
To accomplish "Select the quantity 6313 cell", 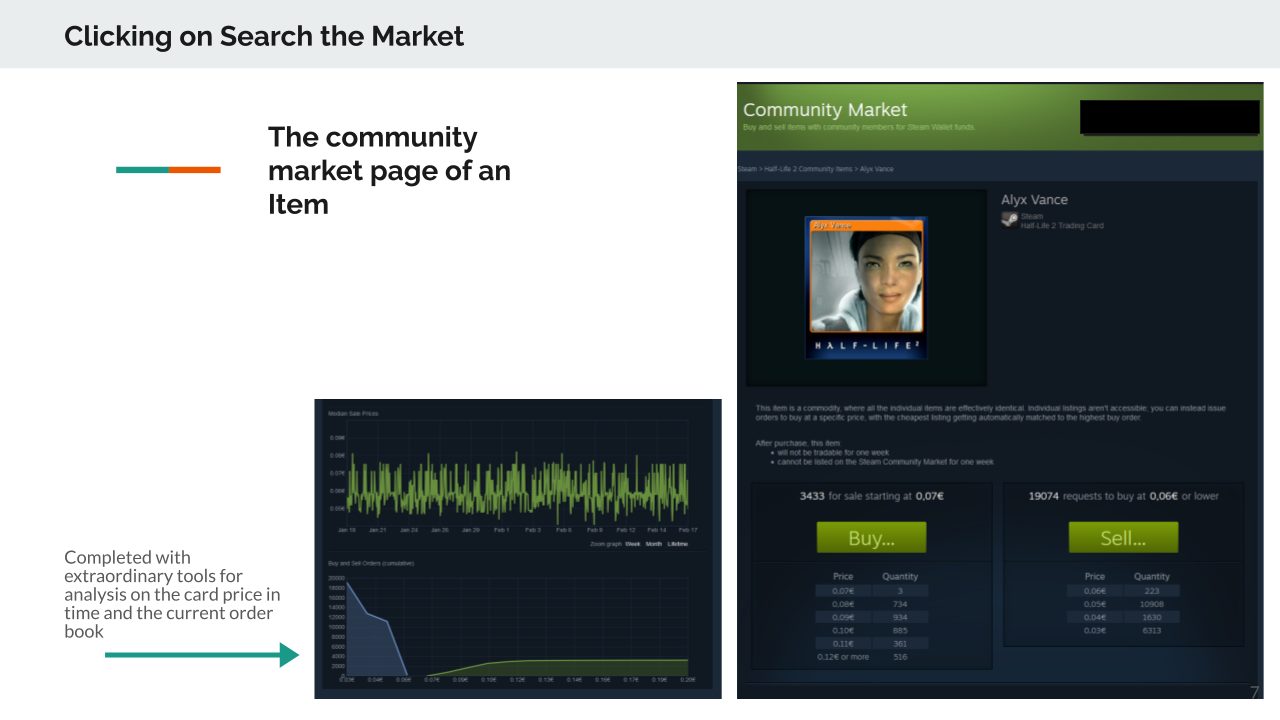I will pyautogui.click(x=1152, y=630).
